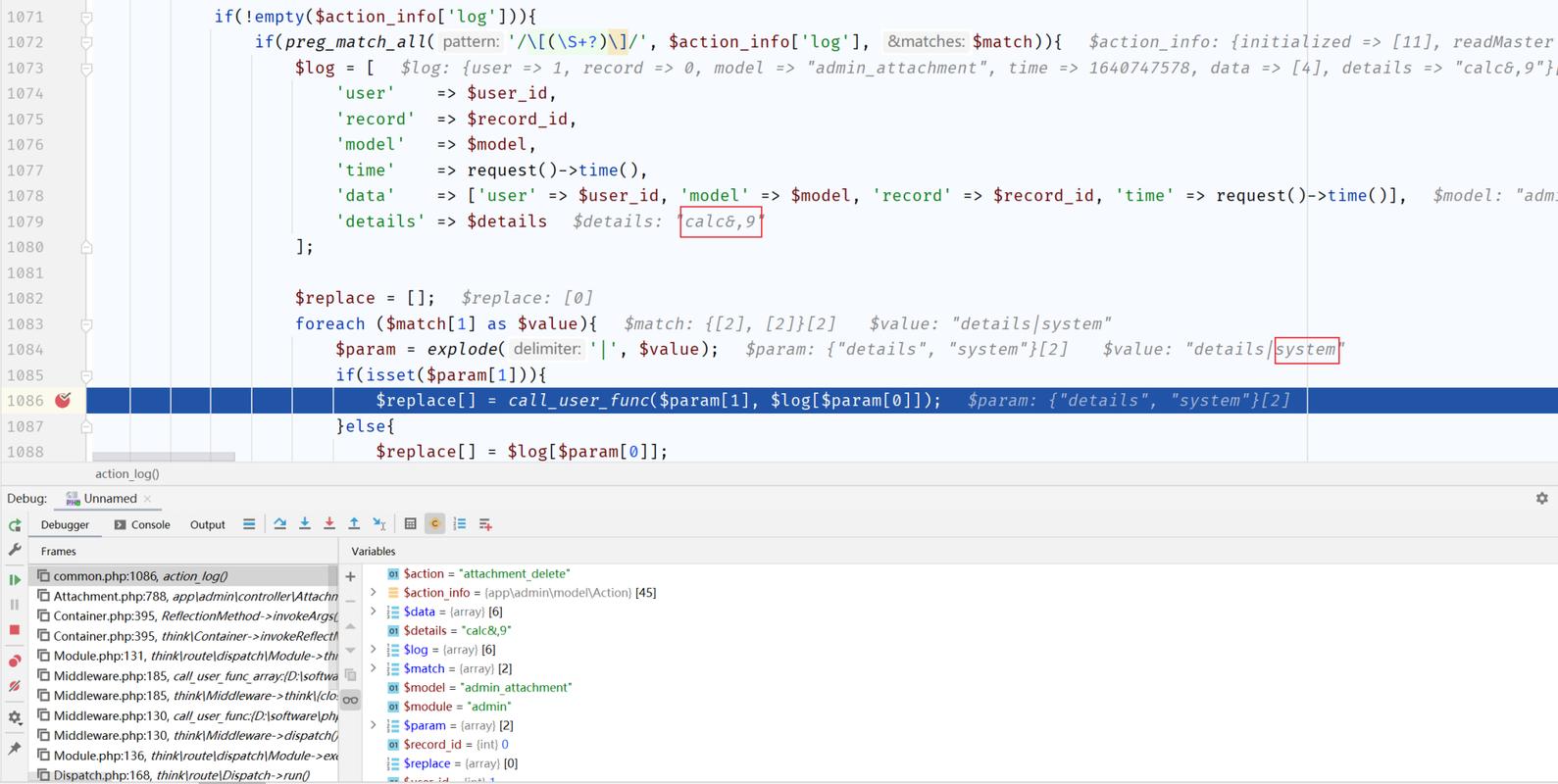Viewport: 1558px width, 784px height.
Task: Place cursor on call_user_func at line 1086
Action: pyautogui.click(x=578, y=400)
